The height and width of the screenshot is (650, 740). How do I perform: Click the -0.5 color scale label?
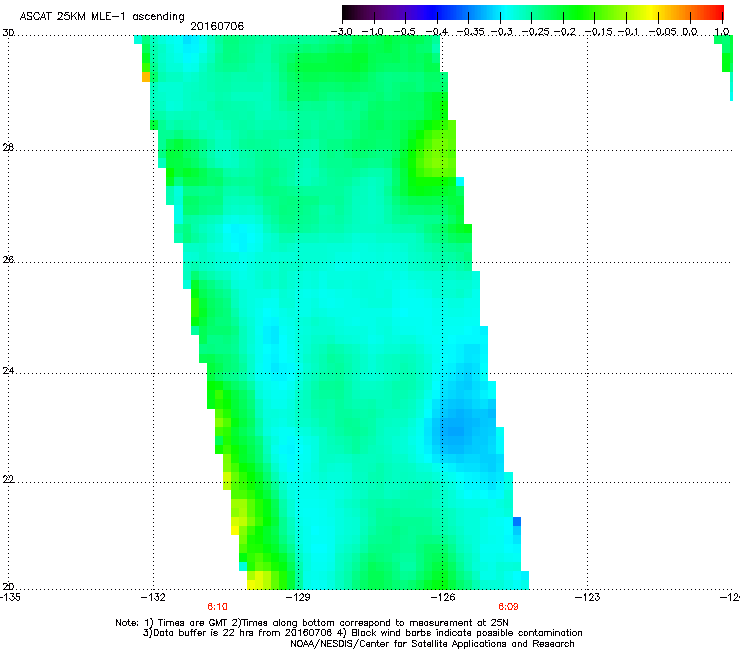point(405,32)
